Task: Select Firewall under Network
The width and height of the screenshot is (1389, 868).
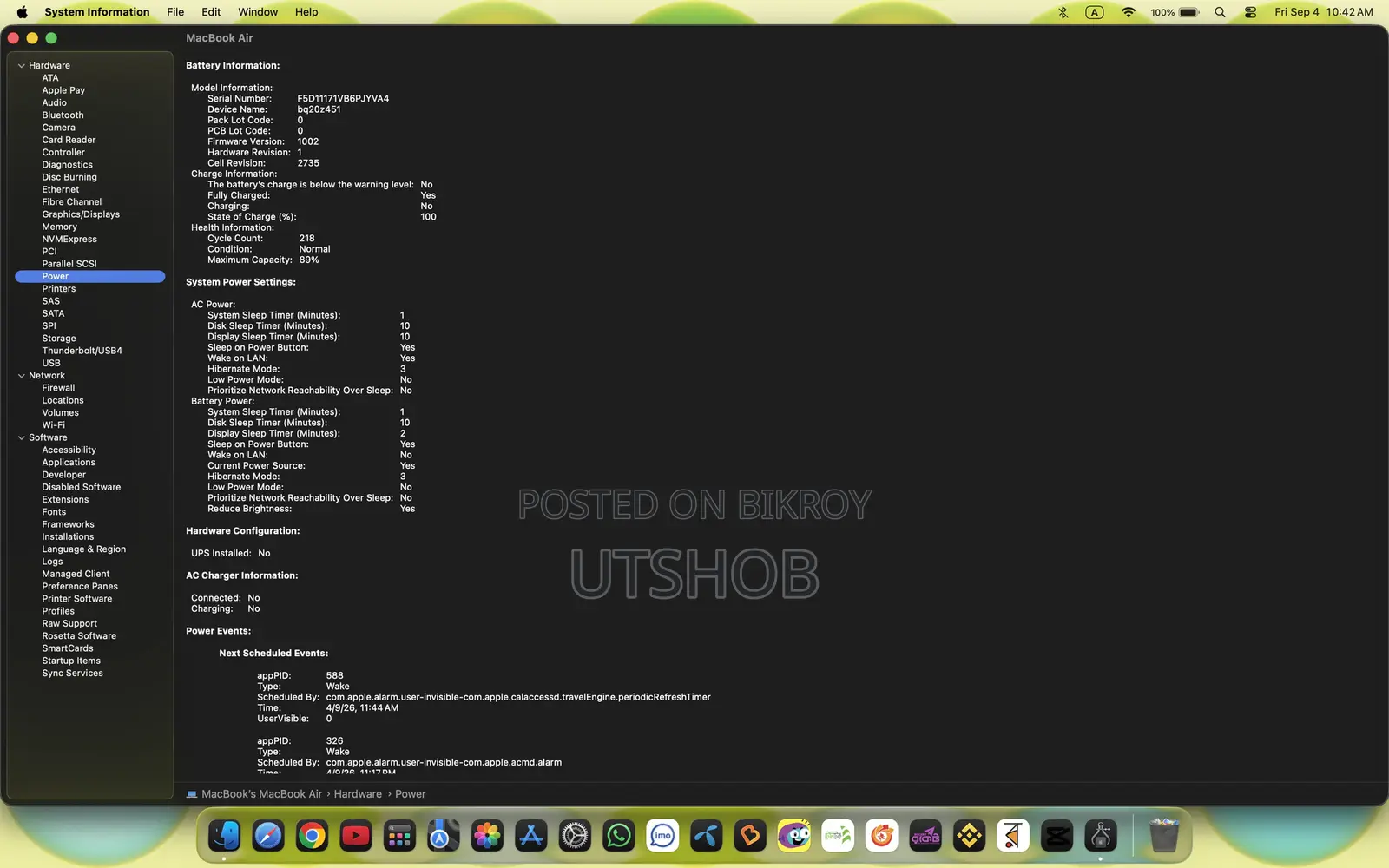Action: (58, 388)
